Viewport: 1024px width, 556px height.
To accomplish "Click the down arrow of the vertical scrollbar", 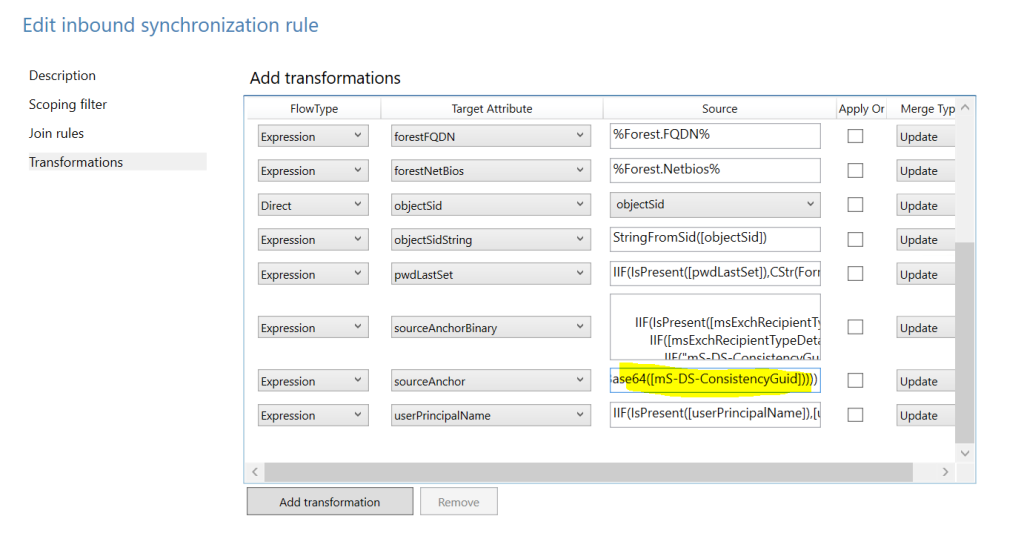I will [x=965, y=453].
